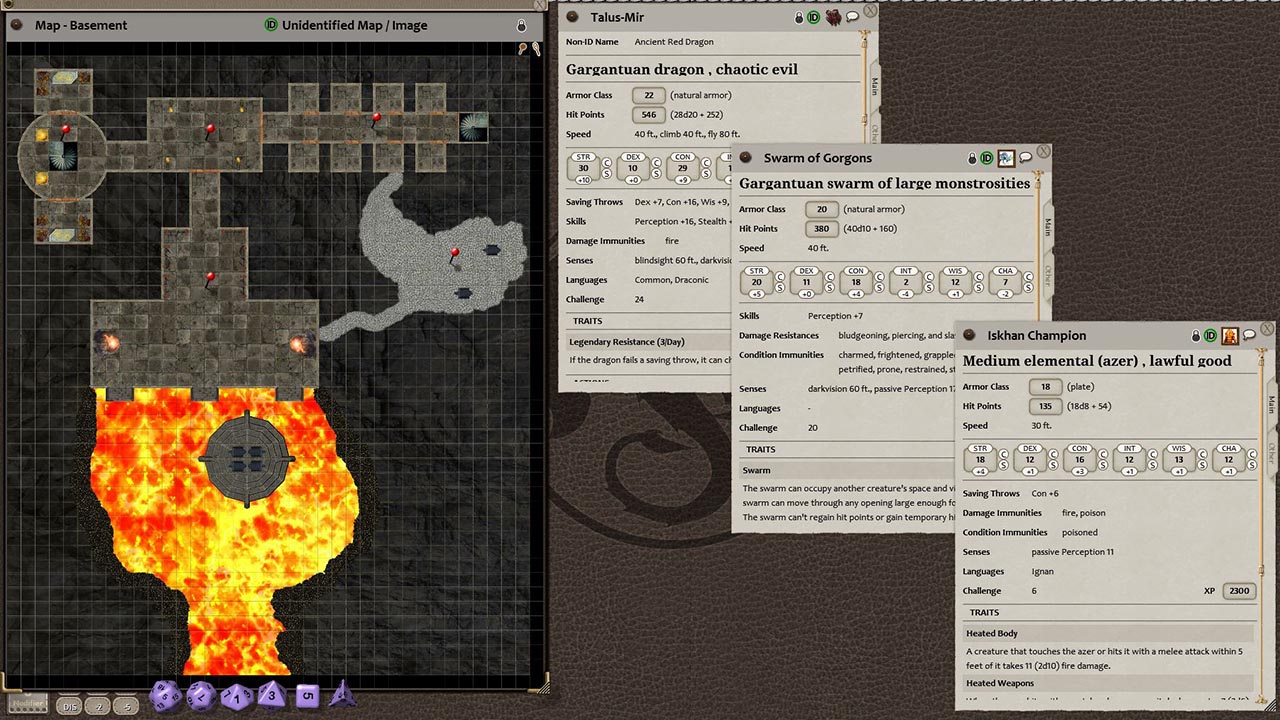1280x720 pixels.
Task: Roll the purple d20 die
Action: click(165, 697)
